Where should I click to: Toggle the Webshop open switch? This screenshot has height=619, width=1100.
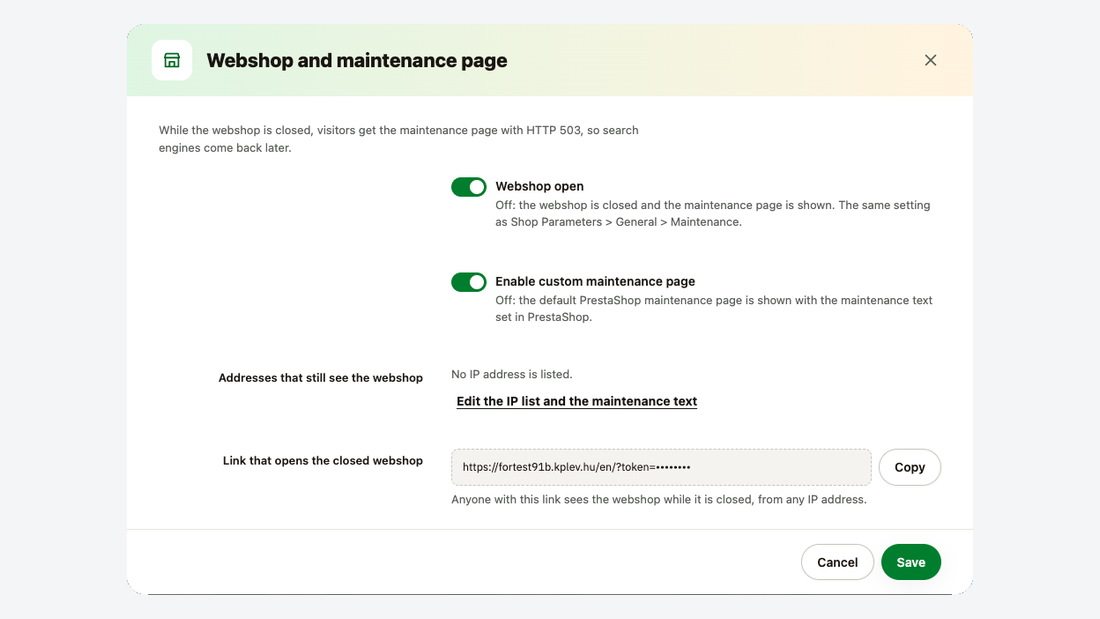pos(469,187)
